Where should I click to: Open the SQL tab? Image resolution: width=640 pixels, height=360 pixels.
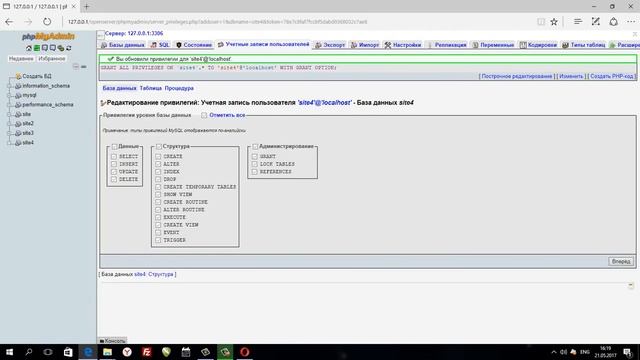(x=160, y=45)
